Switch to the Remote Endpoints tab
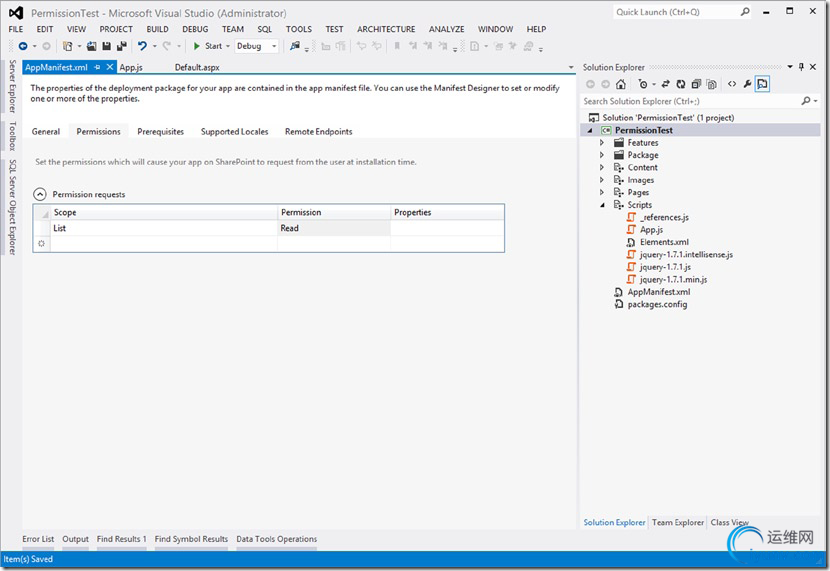The height and width of the screenshot is (571, 830). click(319, 131)
